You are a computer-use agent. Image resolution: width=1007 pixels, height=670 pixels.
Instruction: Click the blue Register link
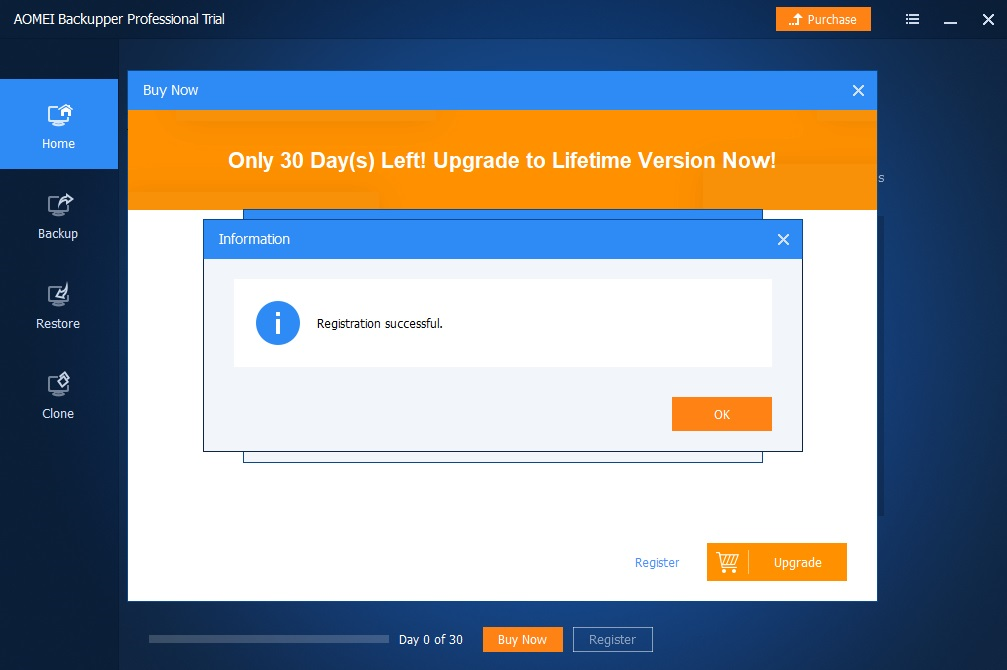tap(656, 563)
